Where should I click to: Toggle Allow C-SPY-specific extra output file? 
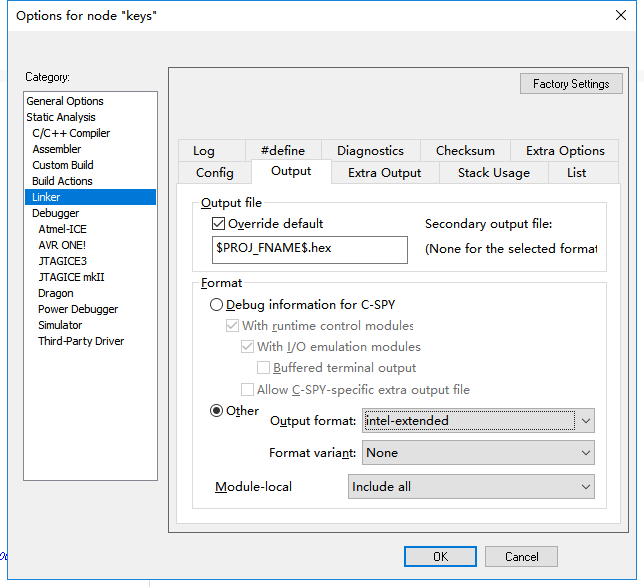247,389
